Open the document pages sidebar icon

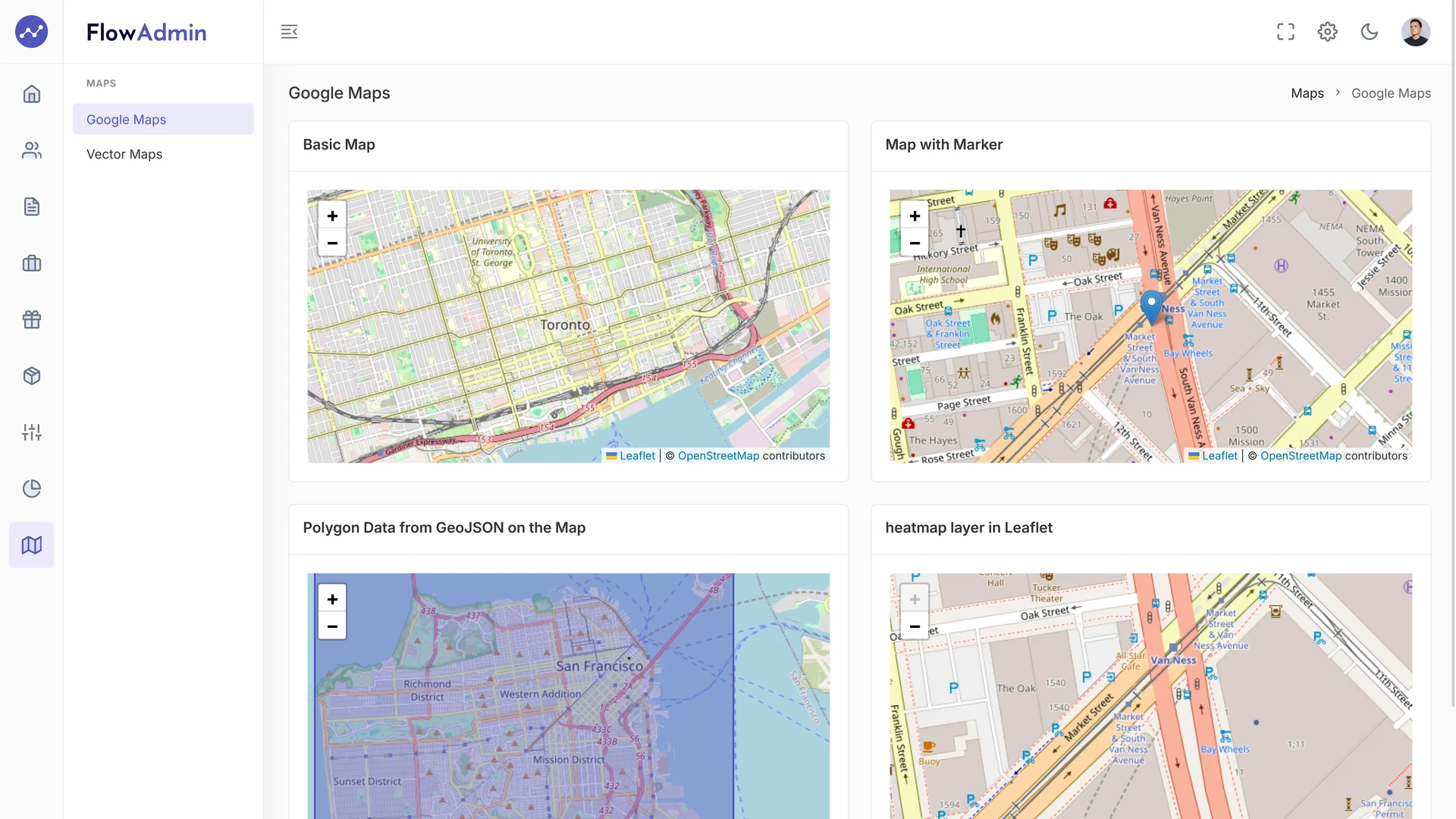pos(32,206)
